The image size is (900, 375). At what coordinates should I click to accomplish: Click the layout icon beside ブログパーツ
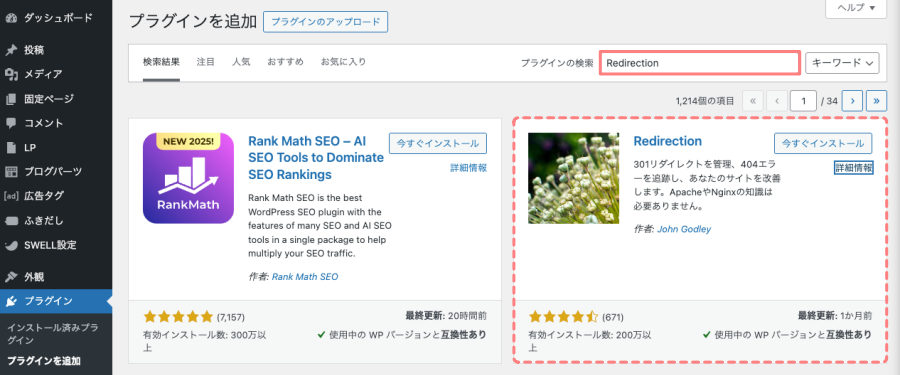[x=11, y=172]
